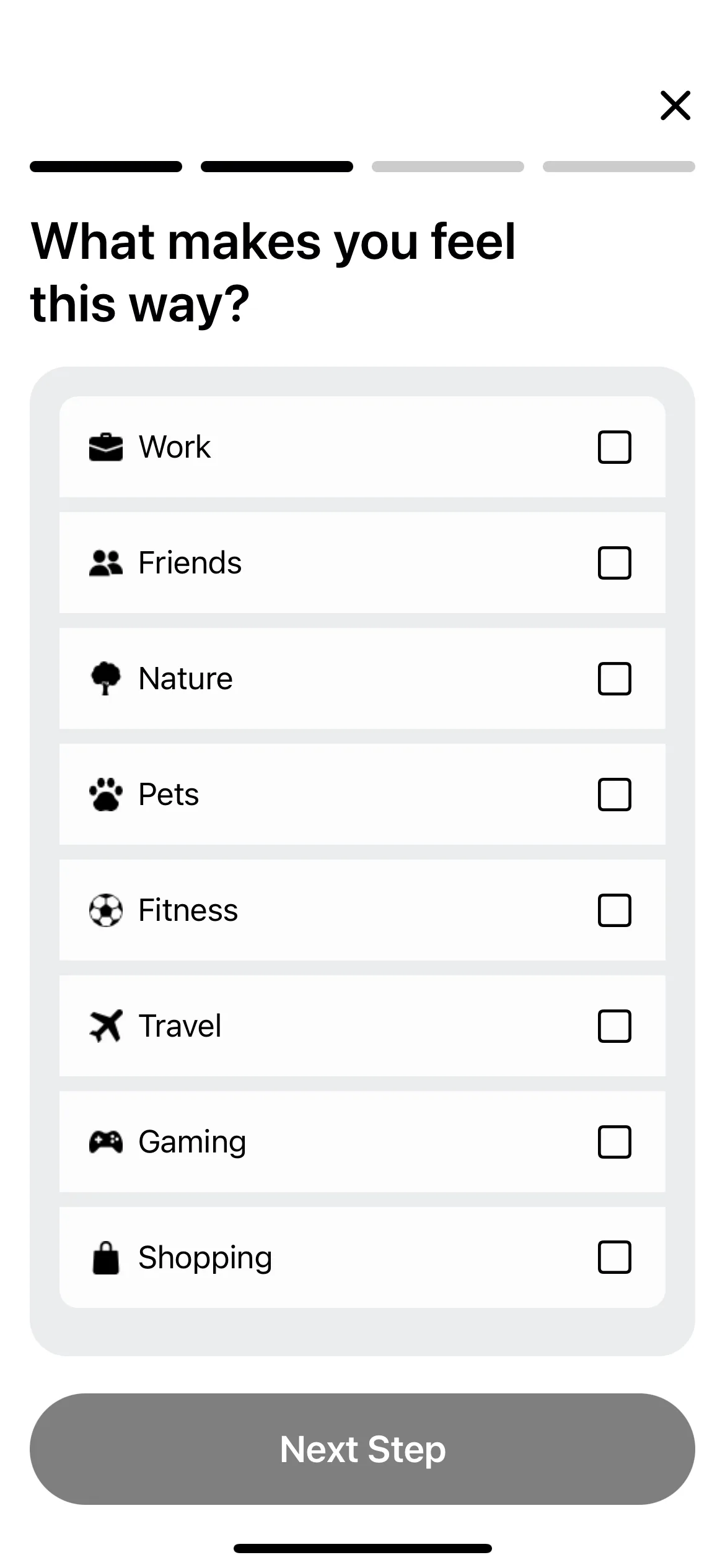Tap the game controller icon for Gaming

[x=106, y=1142]
